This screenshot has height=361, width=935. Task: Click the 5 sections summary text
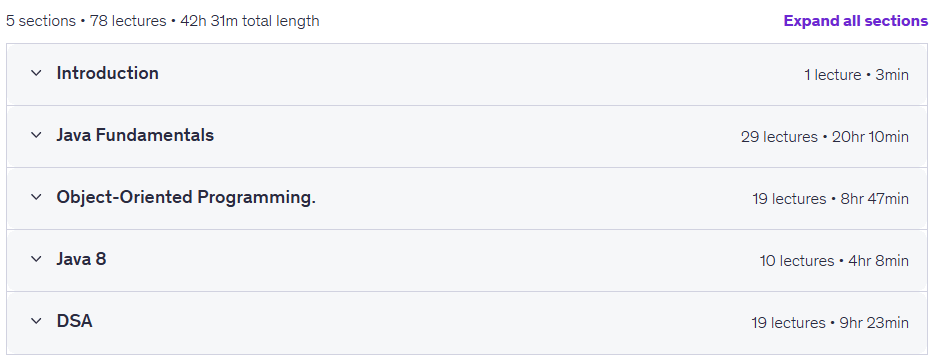click(x=41, y=21)
